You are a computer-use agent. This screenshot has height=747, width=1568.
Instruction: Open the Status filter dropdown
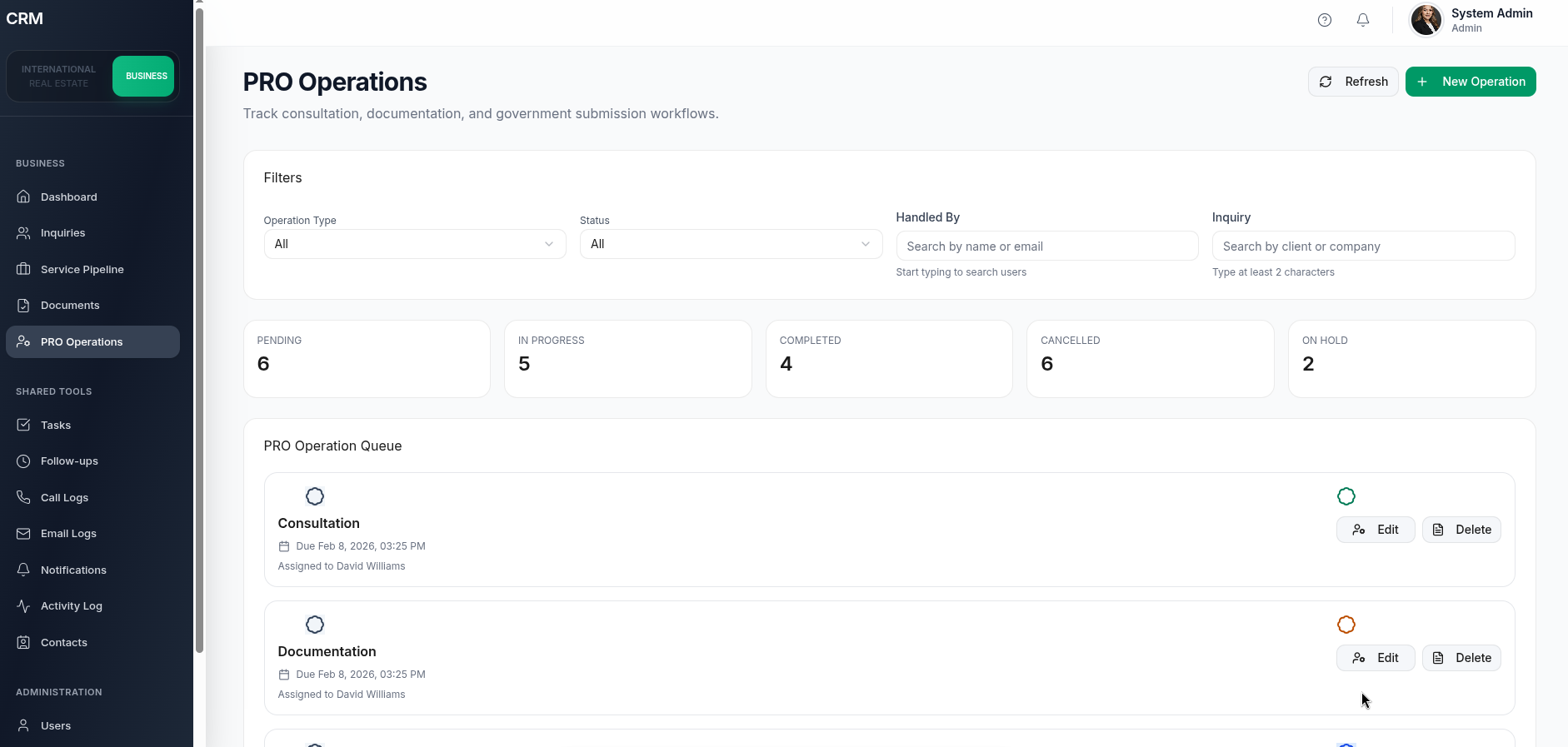[x=731, y=244]
